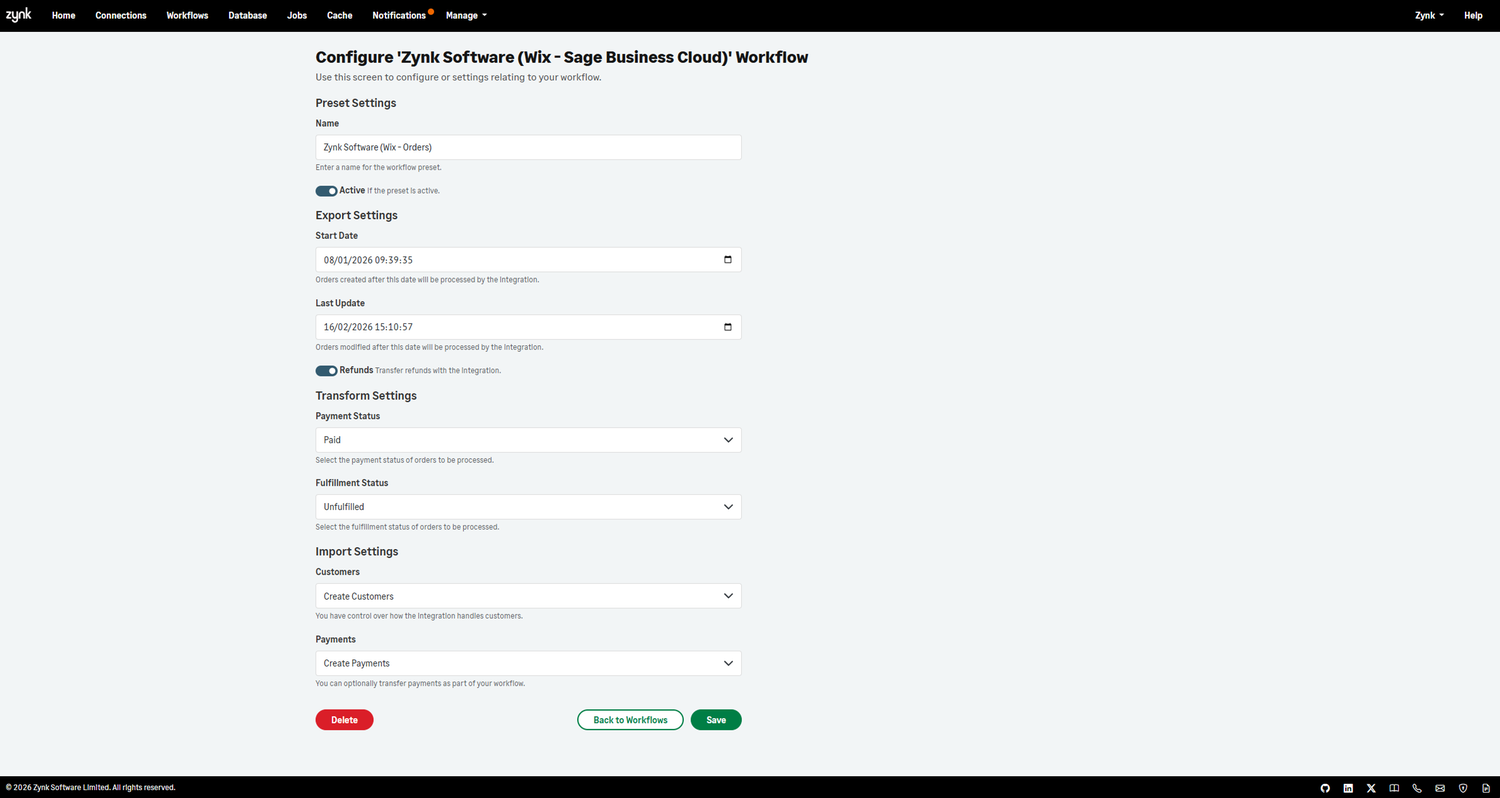Open the shield privacy icon in footer
Viewport: 1500px width, 798px height.
coord(1462,788)
